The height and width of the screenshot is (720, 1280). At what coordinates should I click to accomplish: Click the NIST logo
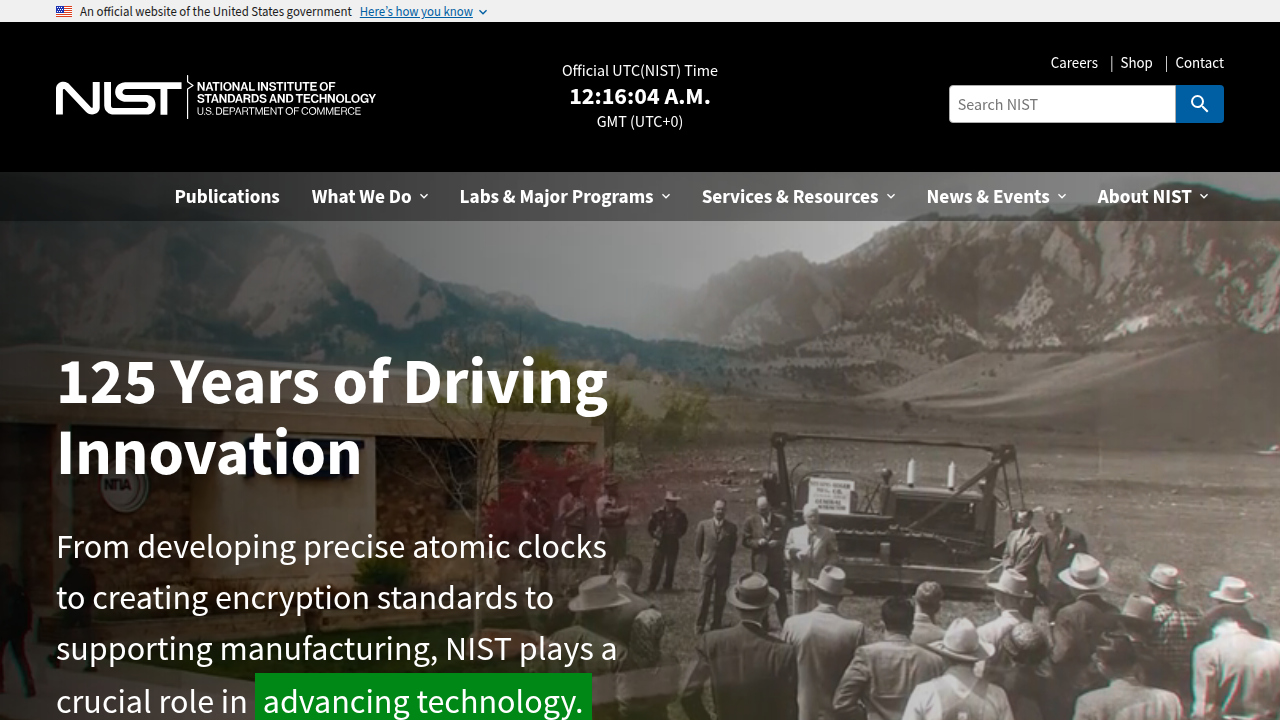[216, 98]
